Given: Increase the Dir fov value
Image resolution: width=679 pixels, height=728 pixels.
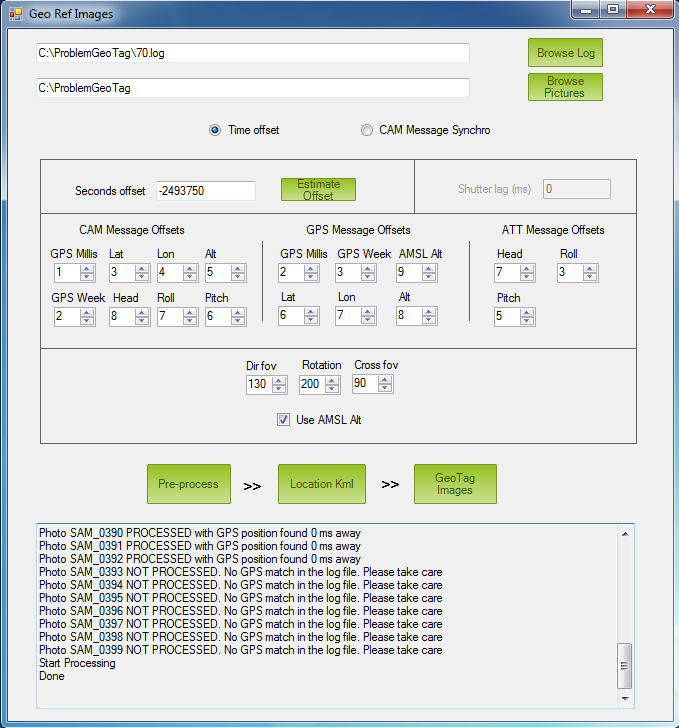Looking at the screenshot, I should [279, 379].
